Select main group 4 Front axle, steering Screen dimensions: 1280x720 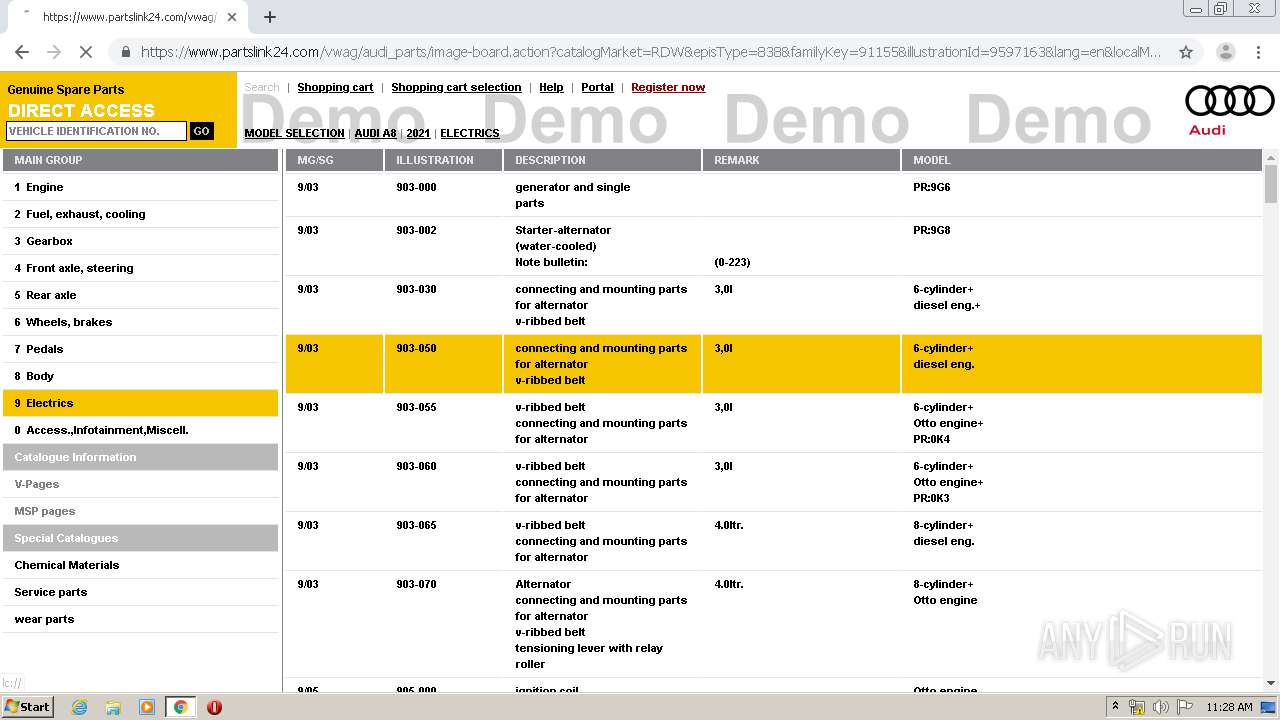140,268
